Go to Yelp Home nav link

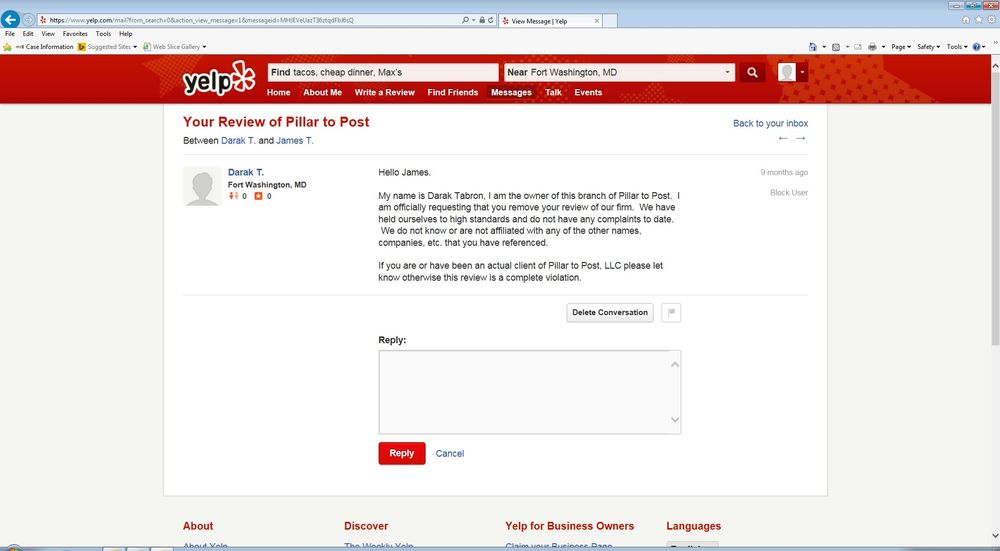(279, 92)
